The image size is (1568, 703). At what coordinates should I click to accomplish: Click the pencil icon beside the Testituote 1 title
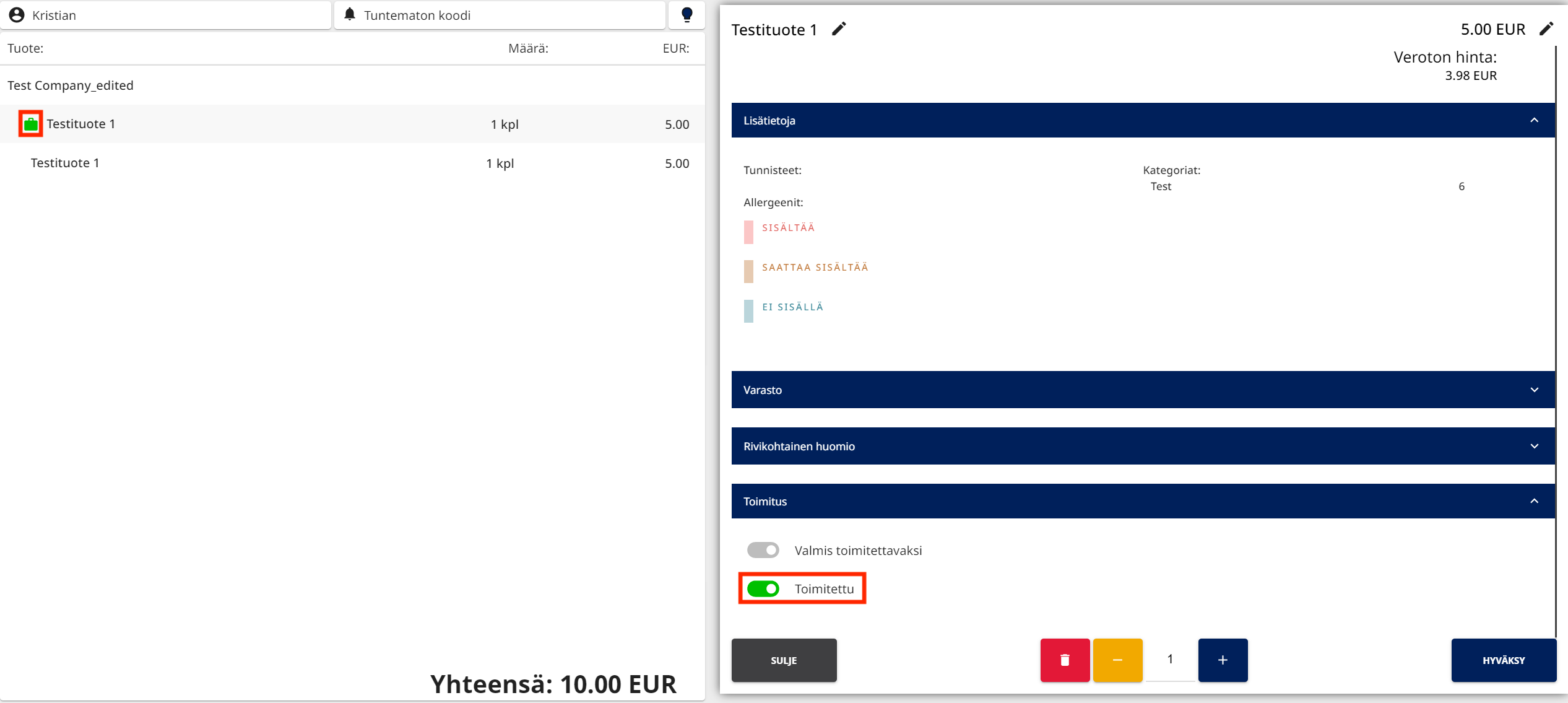tap(838, 29)
